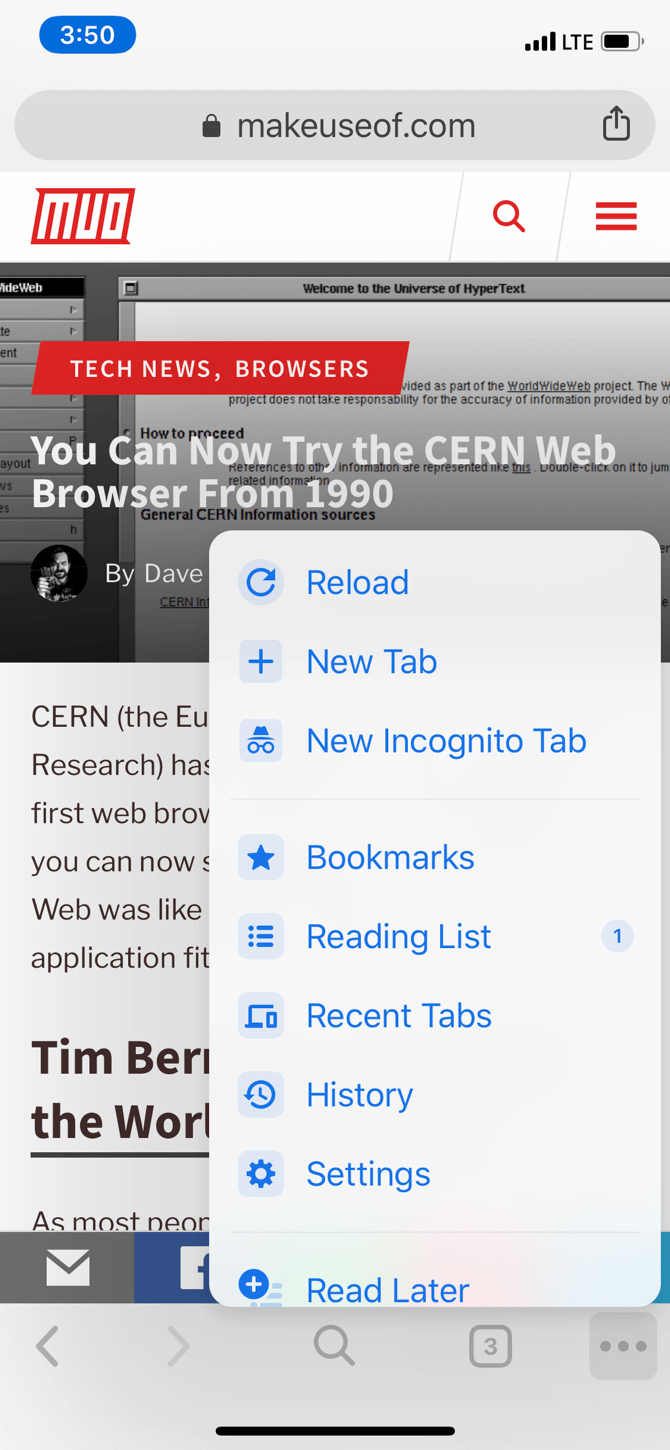Click the Facebook share icon
The width and height of the screenshot is (670, 1450).
coord(195,1267)
